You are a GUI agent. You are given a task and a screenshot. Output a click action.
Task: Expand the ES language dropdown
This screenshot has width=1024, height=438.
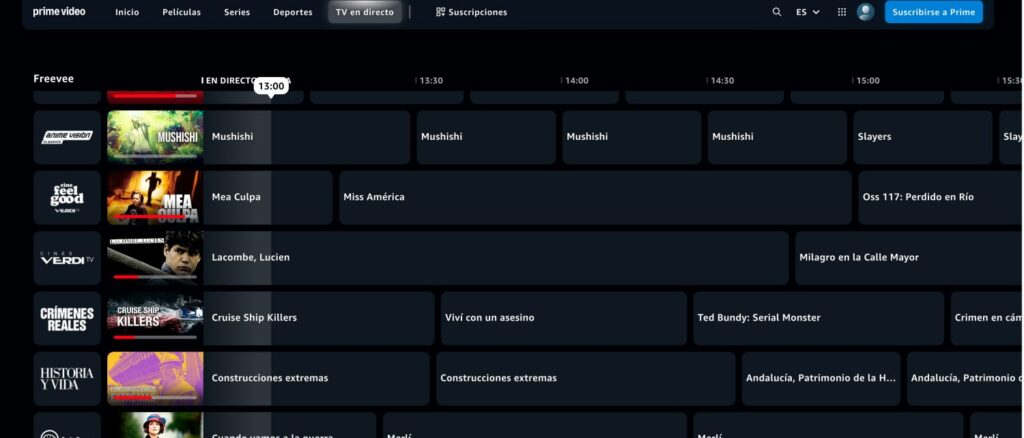807,12
